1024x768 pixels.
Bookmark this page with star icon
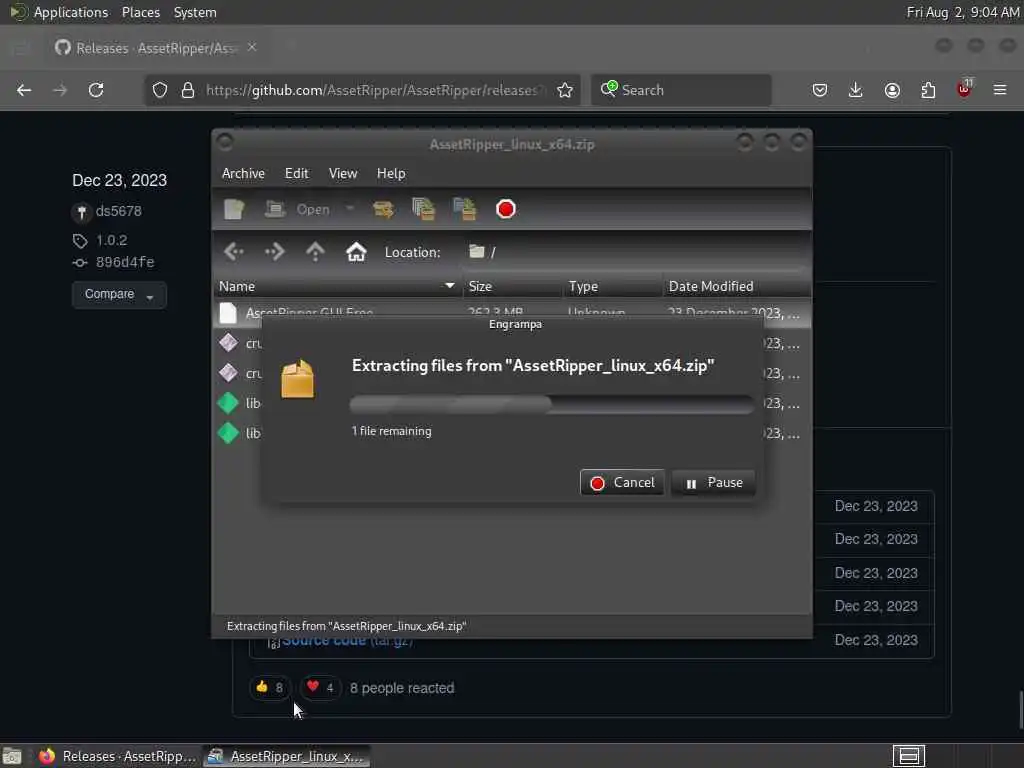coord(565,90)
